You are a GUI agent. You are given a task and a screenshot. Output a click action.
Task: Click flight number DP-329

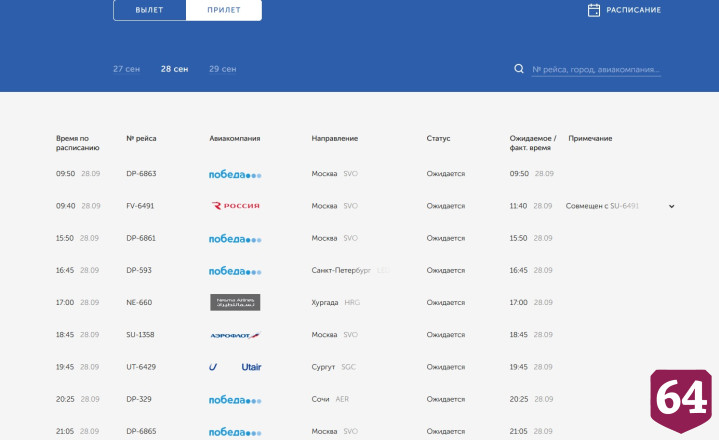[x=139, y=399]
